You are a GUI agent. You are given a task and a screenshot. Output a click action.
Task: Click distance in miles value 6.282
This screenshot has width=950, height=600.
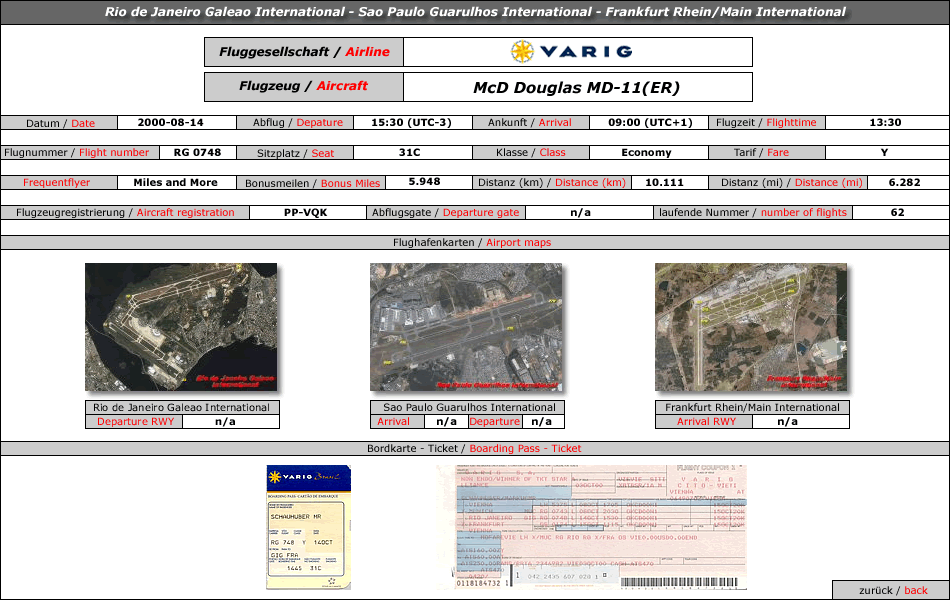pos(904,182)
